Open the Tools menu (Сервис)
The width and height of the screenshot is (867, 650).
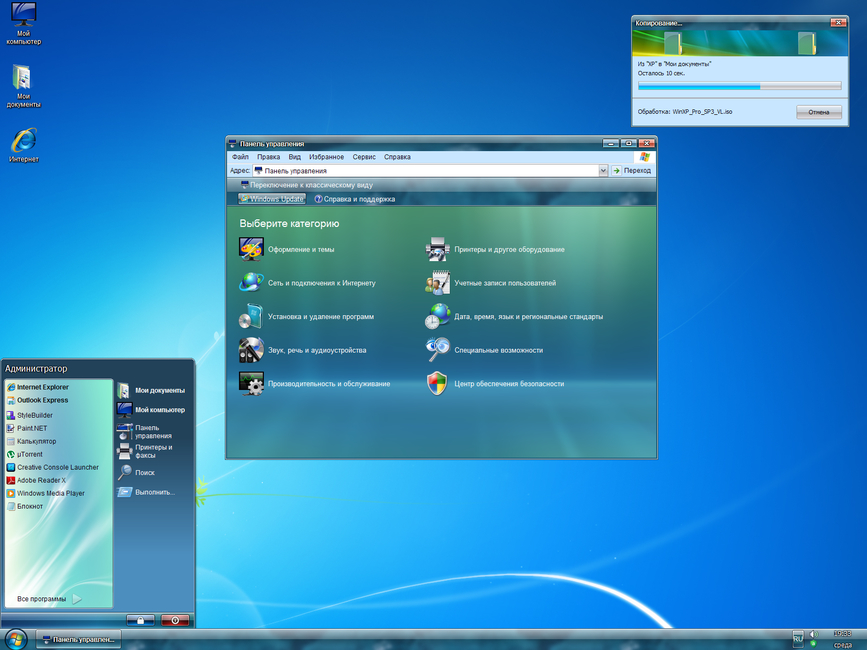tap(364, 157)
